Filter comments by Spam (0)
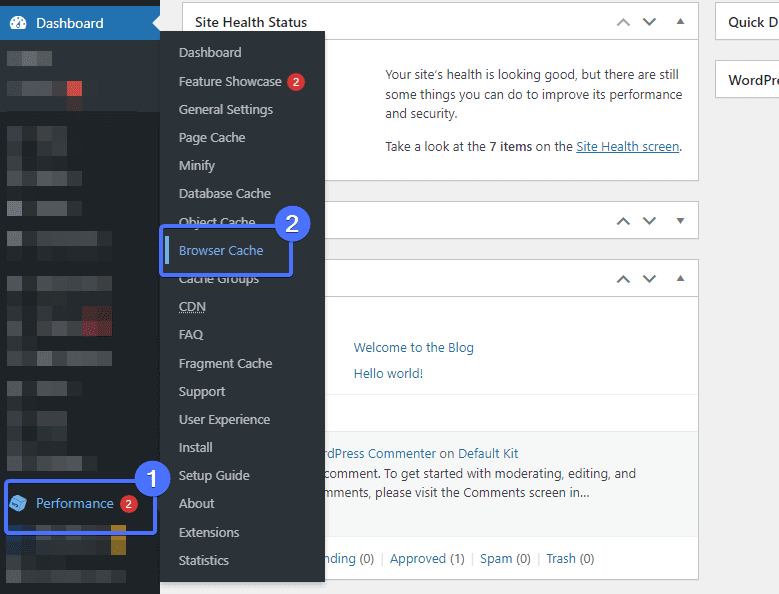This screenshot has height=594, width=779. pyautogui.click(x=505, y=559)
